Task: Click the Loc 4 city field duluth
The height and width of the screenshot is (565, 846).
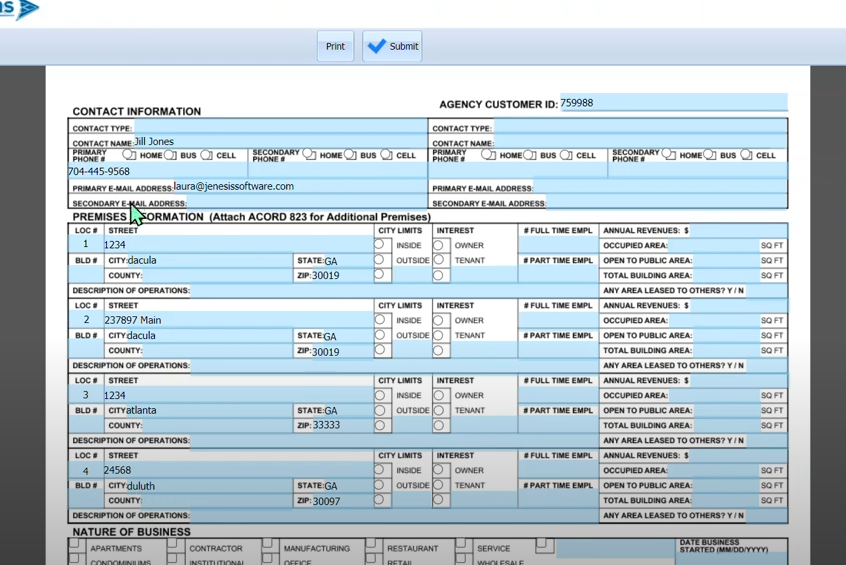Action: click(209, 486)
